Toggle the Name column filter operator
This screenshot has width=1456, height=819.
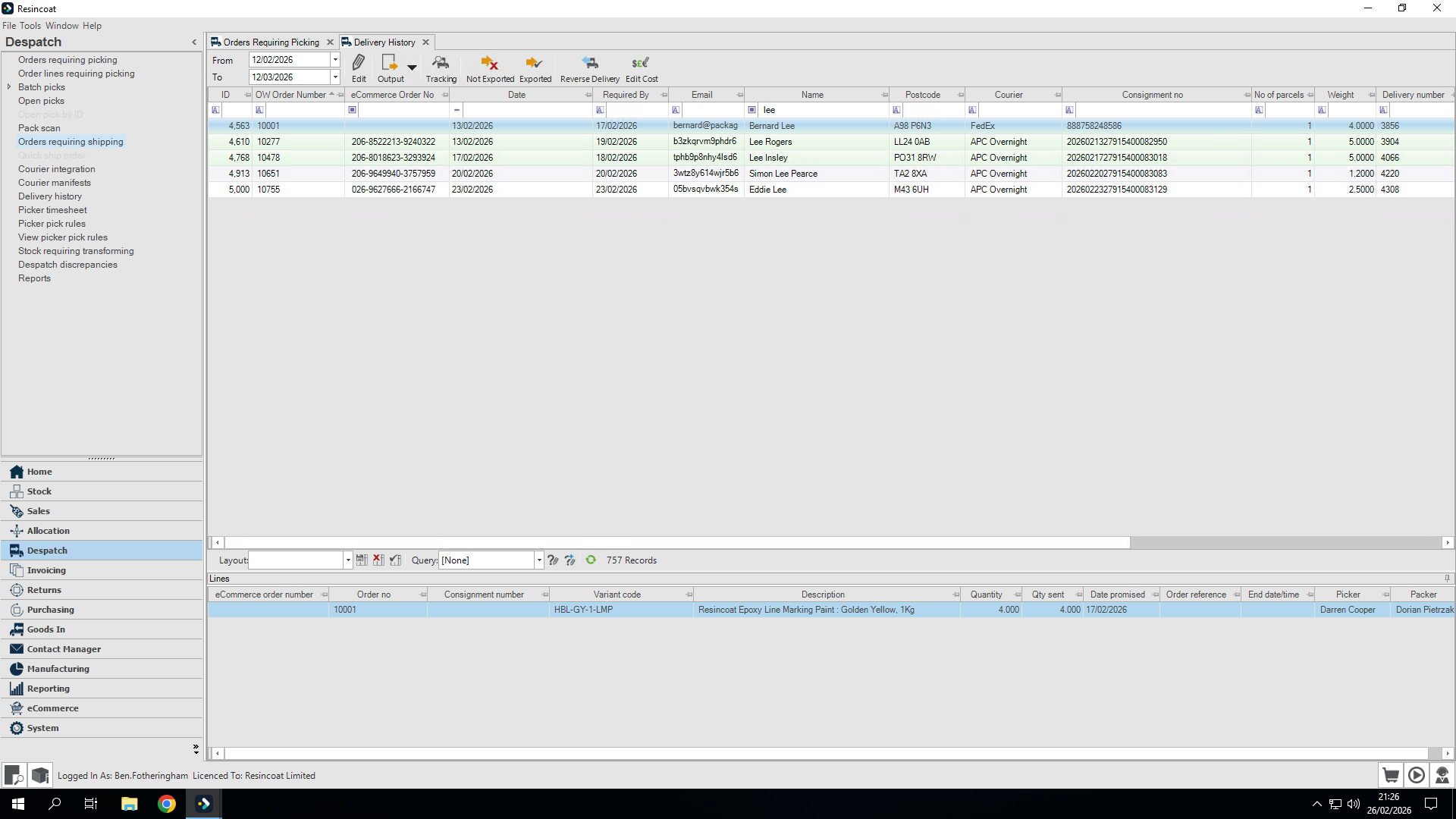pos(752,110)
